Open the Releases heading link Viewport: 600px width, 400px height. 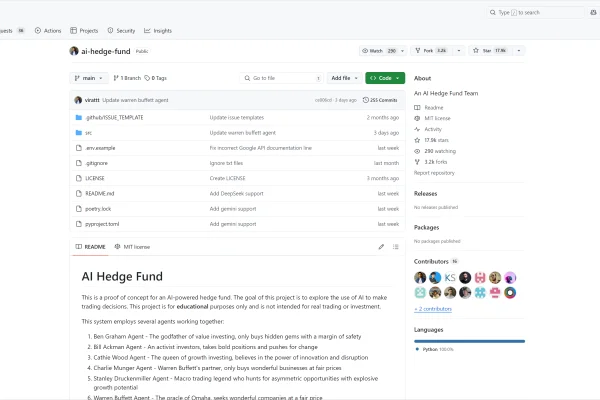tap(425, 194)
